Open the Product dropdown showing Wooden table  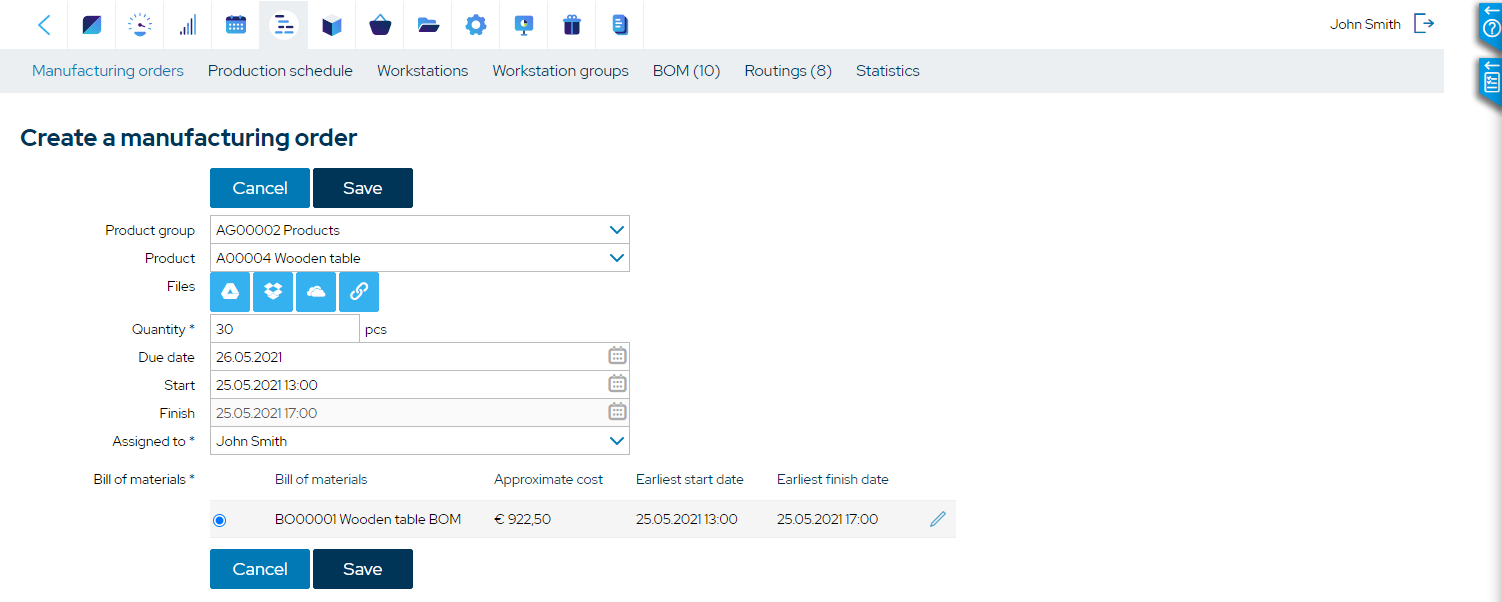617,258
